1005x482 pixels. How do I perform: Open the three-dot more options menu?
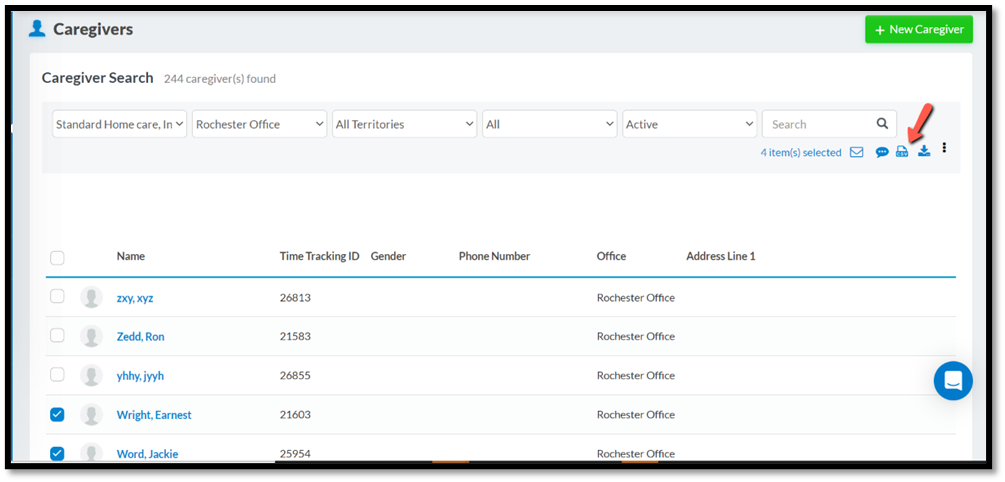[944, 148]
